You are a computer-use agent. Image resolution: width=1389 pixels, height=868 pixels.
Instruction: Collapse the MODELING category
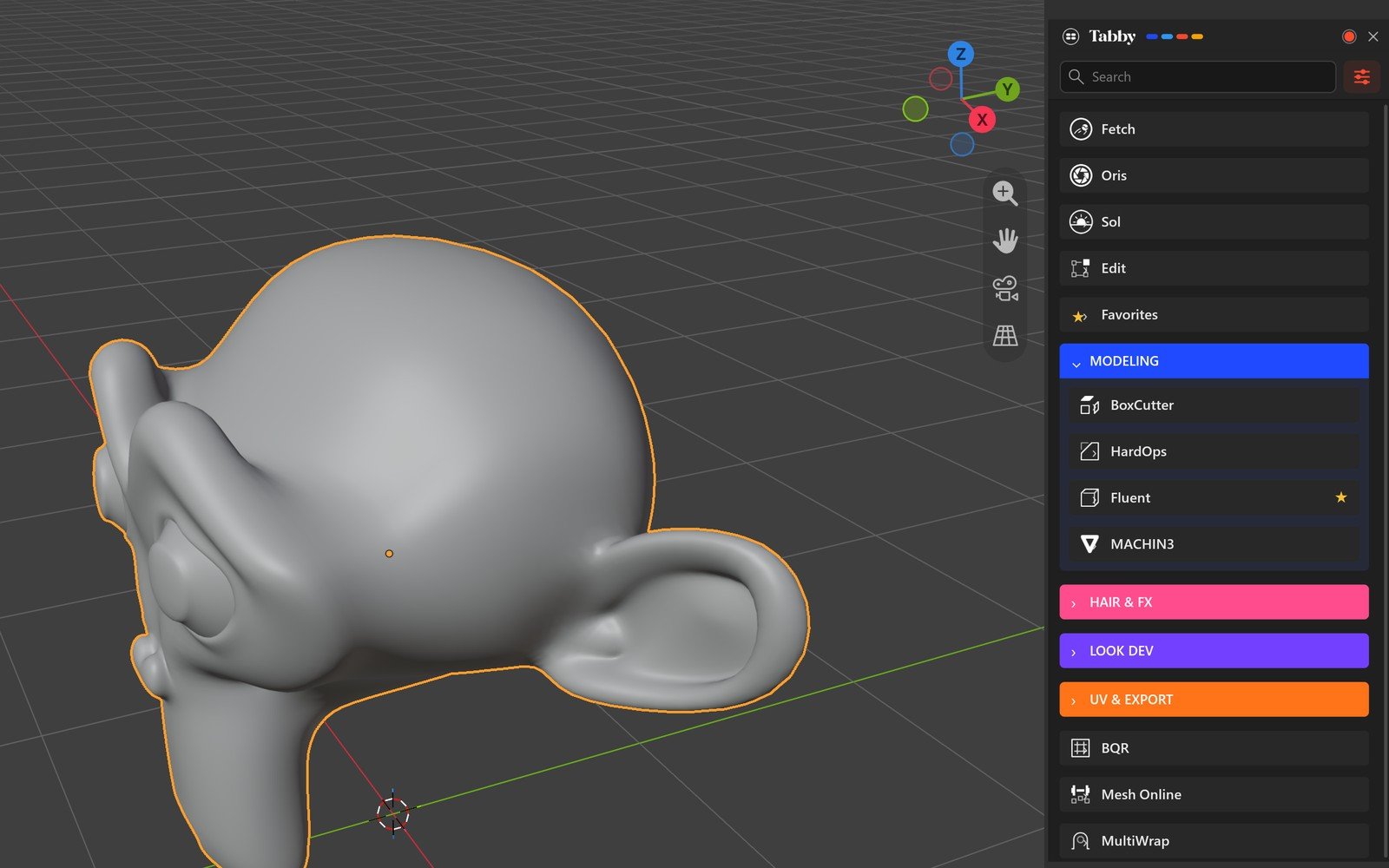click(1214, 361)
